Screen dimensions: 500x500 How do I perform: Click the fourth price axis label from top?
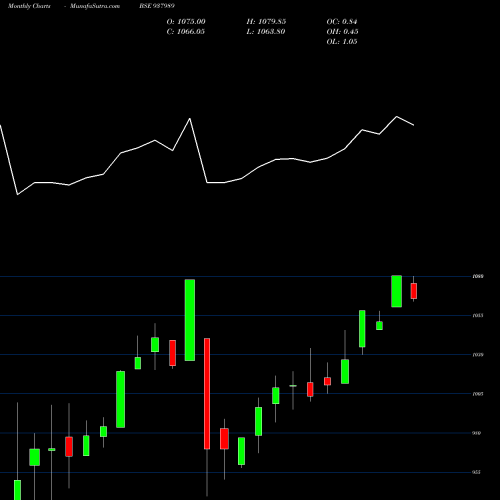click(x=478, y=394)
